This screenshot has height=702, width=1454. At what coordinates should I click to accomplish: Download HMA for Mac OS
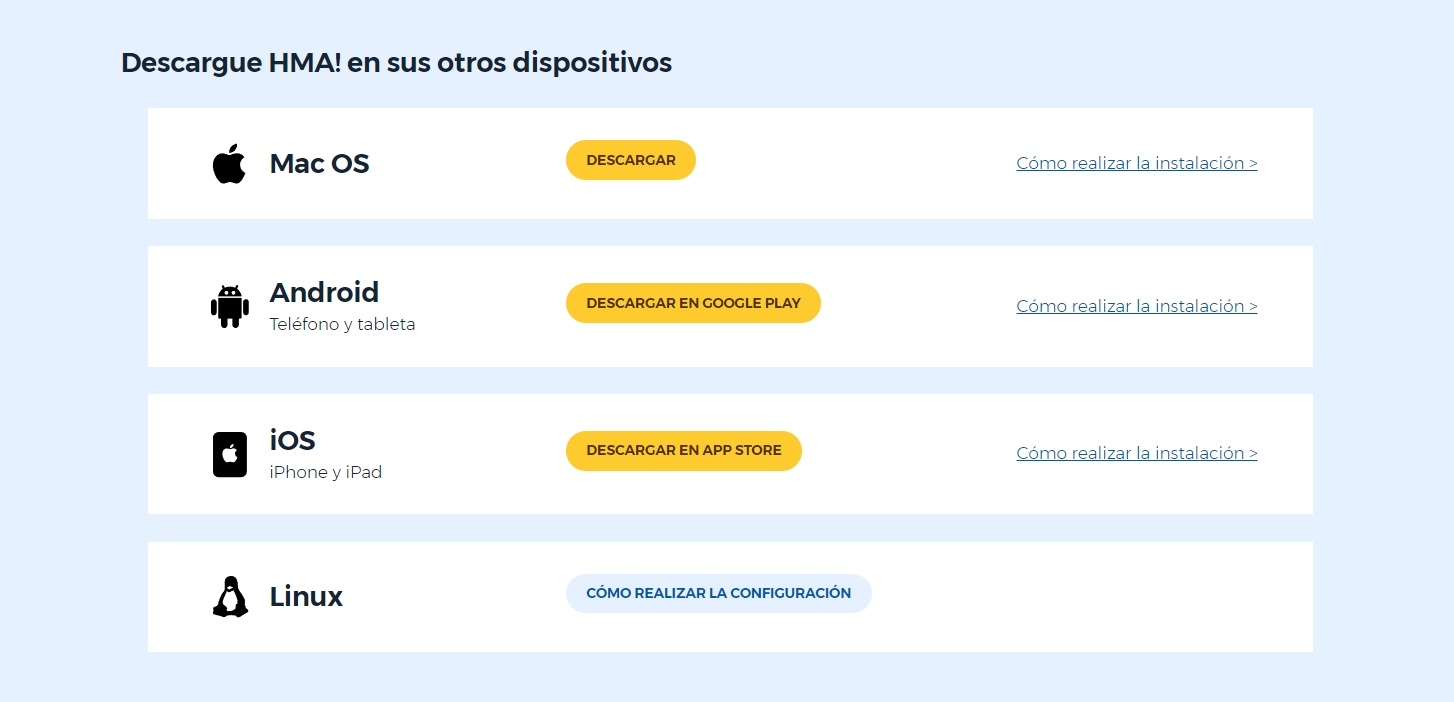coord(631,160)
